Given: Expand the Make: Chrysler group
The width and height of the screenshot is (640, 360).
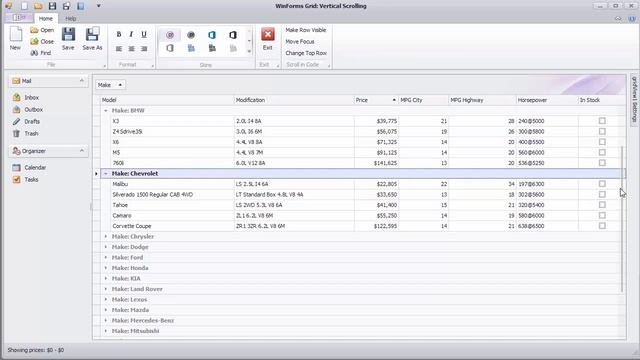Looking at the screenshot, I should pos(106,236).
